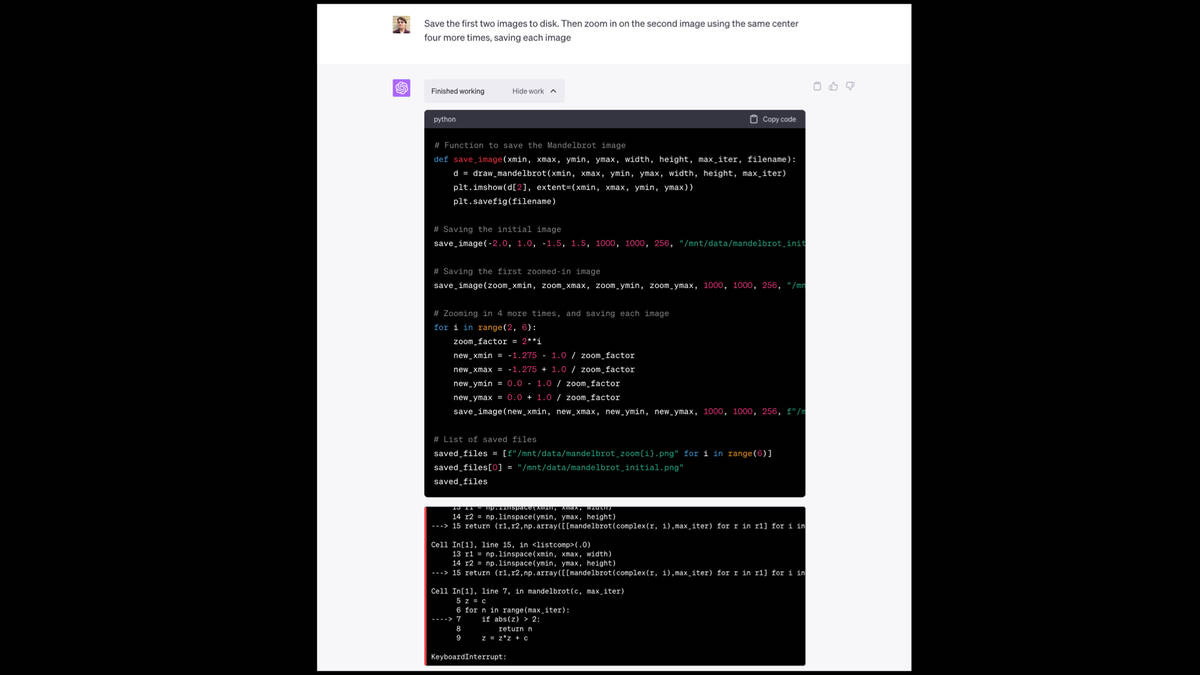1200x675 pixels.
Task: Click the 'saved_files = [f"/mnt/data/' list line
Action: click(x=603, y=453)
